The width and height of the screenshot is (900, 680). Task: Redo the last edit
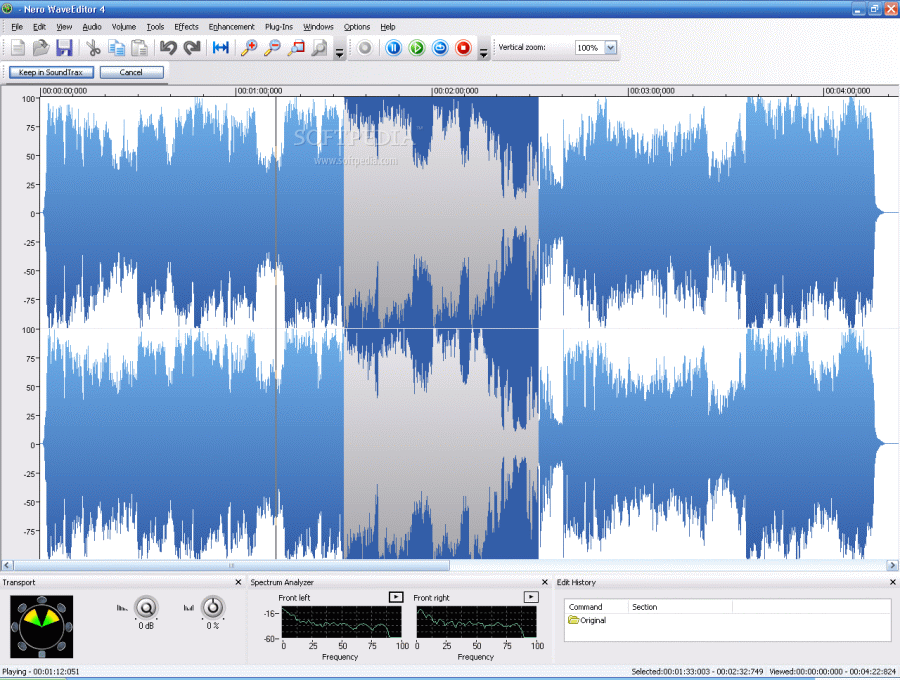(x=192, y=48)
